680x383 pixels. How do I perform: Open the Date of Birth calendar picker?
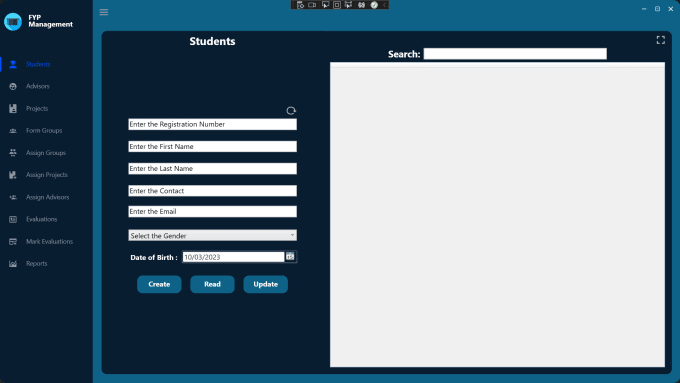(290, 257)
